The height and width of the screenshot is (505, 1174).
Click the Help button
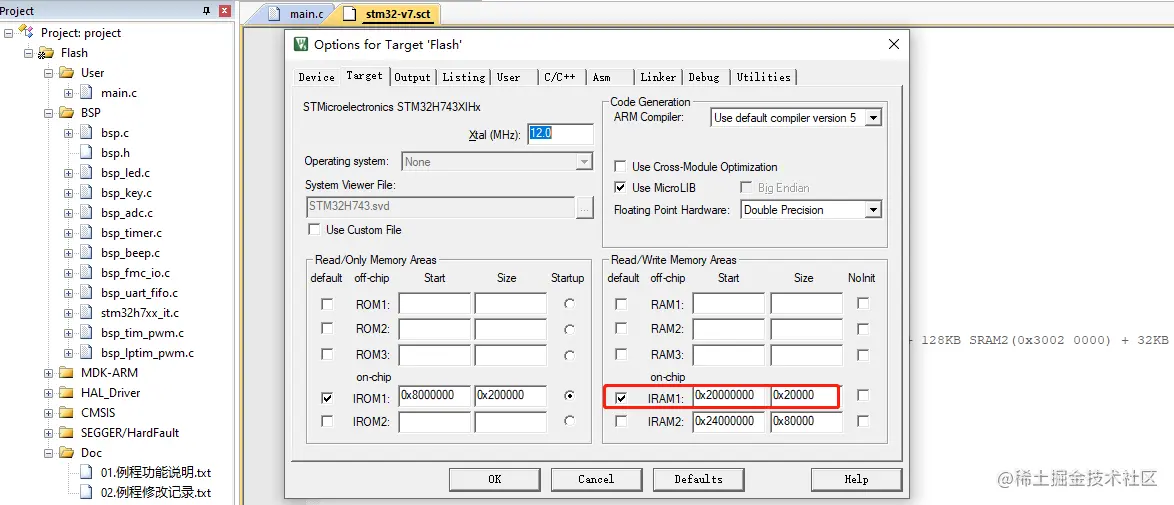(x=857, y=479)
